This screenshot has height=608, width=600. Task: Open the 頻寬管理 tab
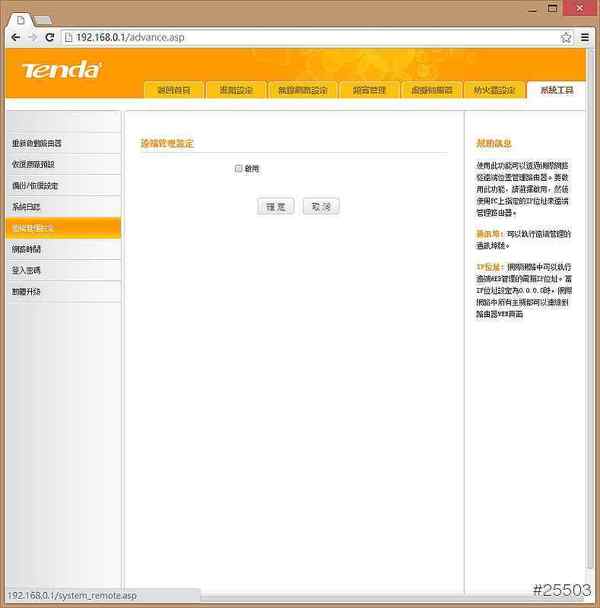369,90
